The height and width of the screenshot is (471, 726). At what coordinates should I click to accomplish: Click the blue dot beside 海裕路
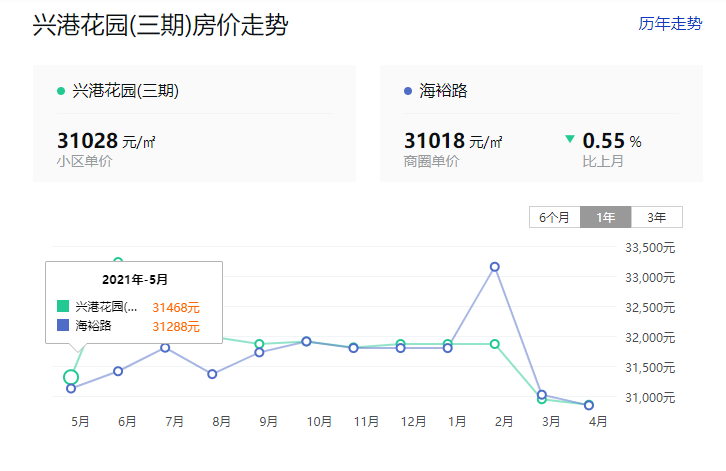click(x=408, y=91)
